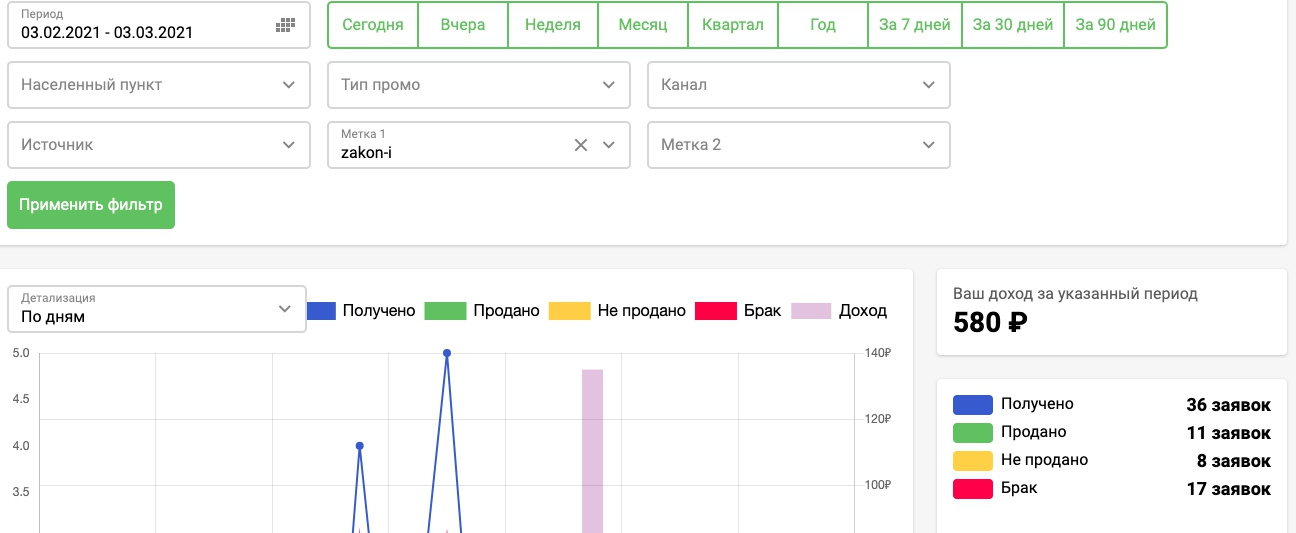Click the blue data point at chart peak
The width and height of the screenshot is (1296, 533).
(447, 353)
